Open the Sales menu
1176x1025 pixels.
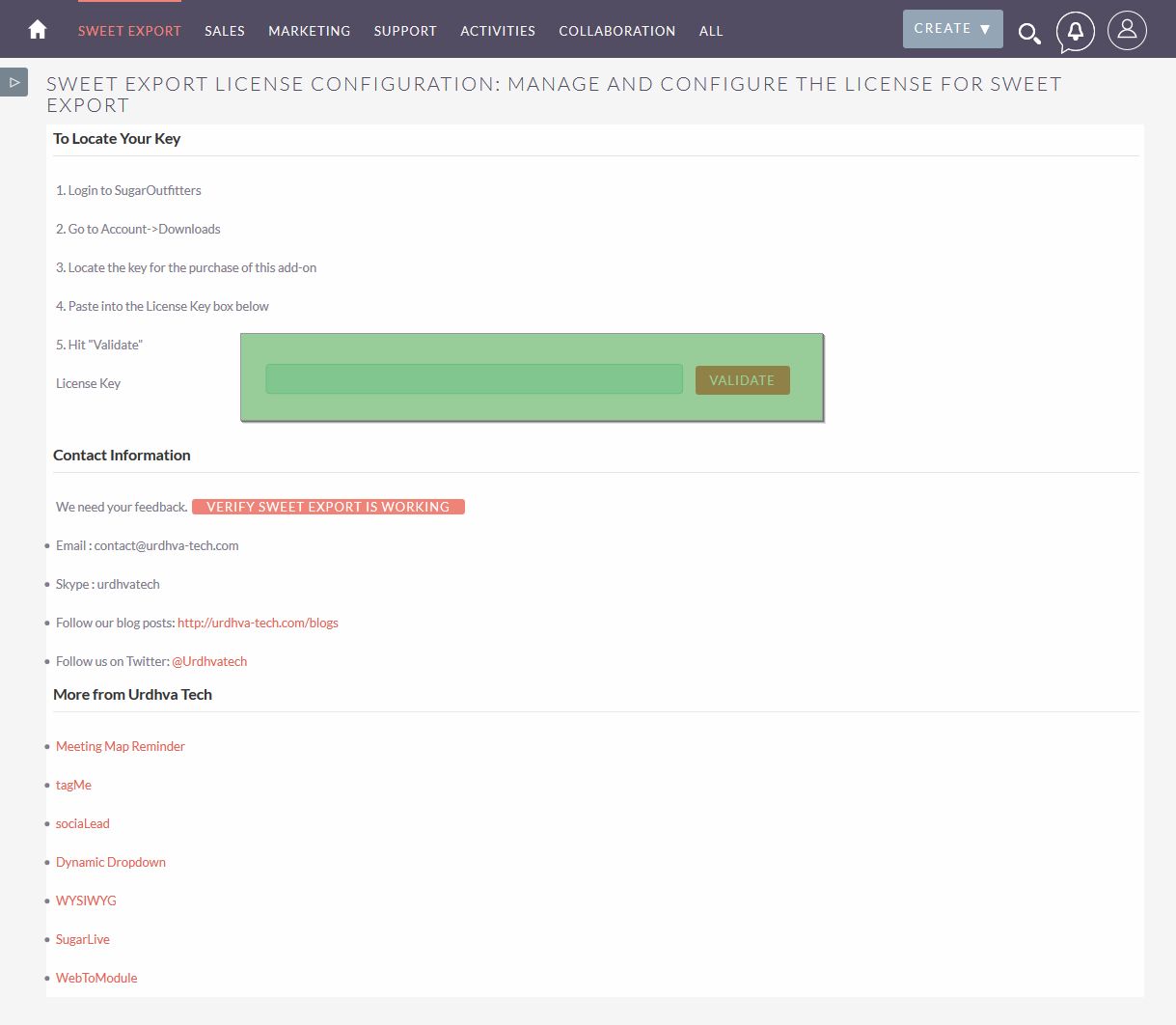click(225, 31)
